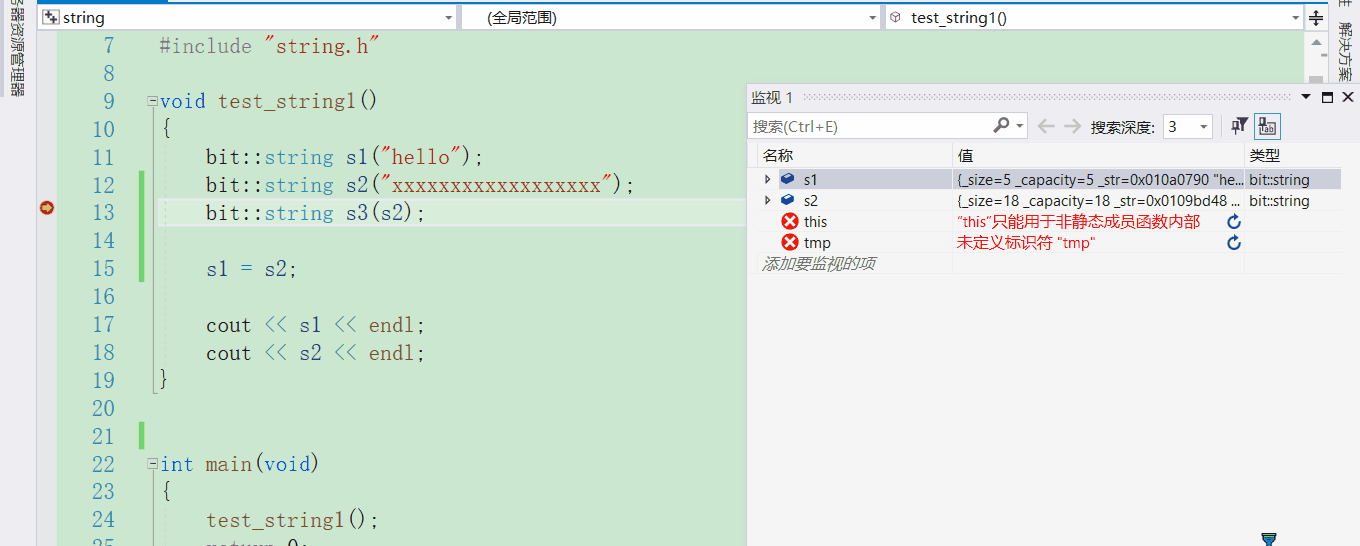1360x546 pixels.
Task: Click line 'bit::string s3(s2);'
Action: (316, 213)
